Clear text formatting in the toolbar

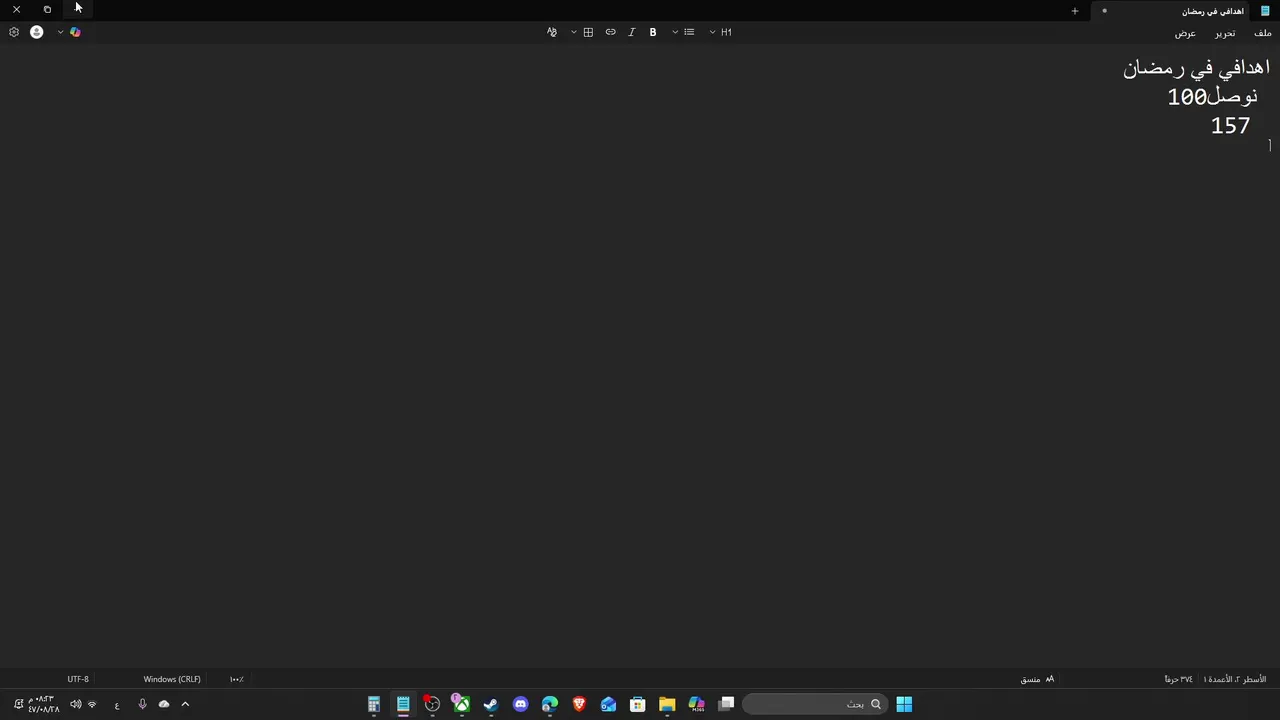pyautogui.click(x=551, y=32)
